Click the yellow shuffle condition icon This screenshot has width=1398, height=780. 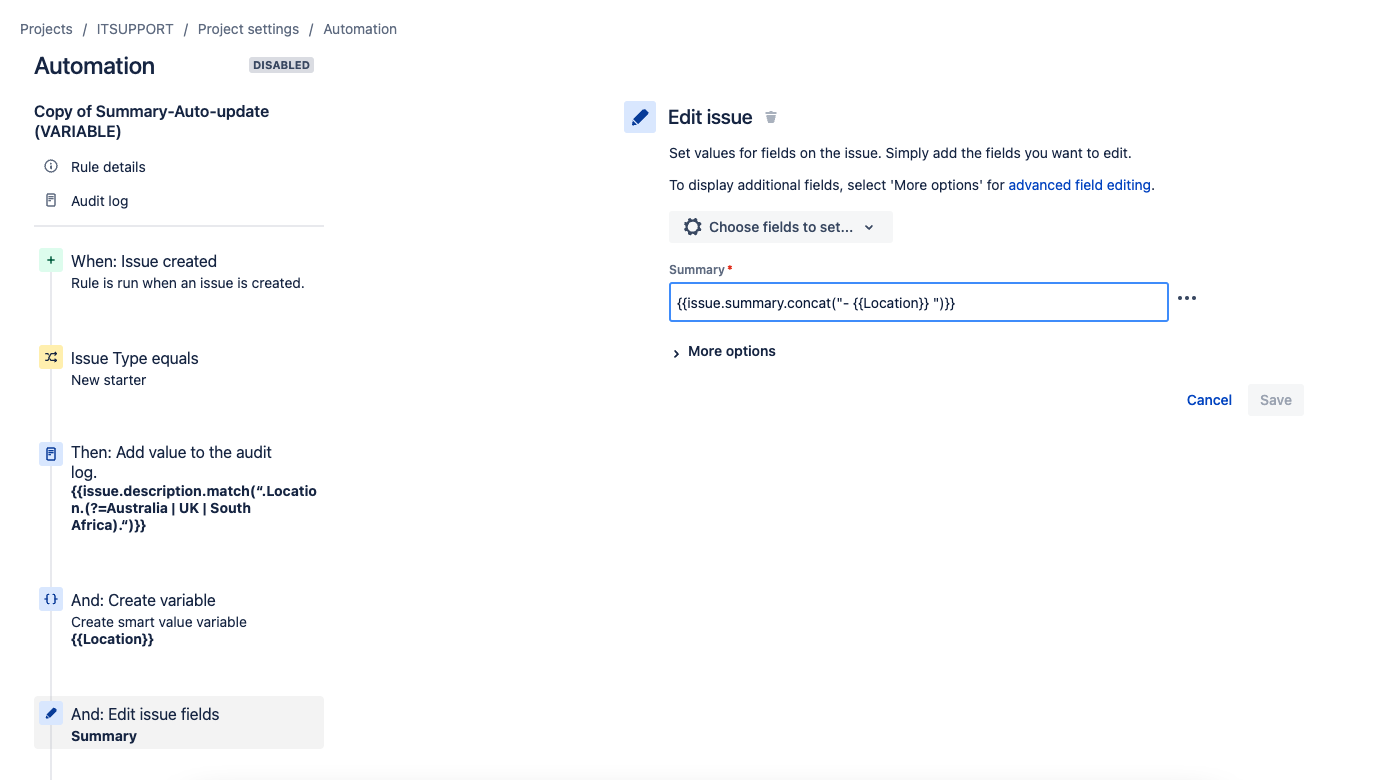[51, 357]
